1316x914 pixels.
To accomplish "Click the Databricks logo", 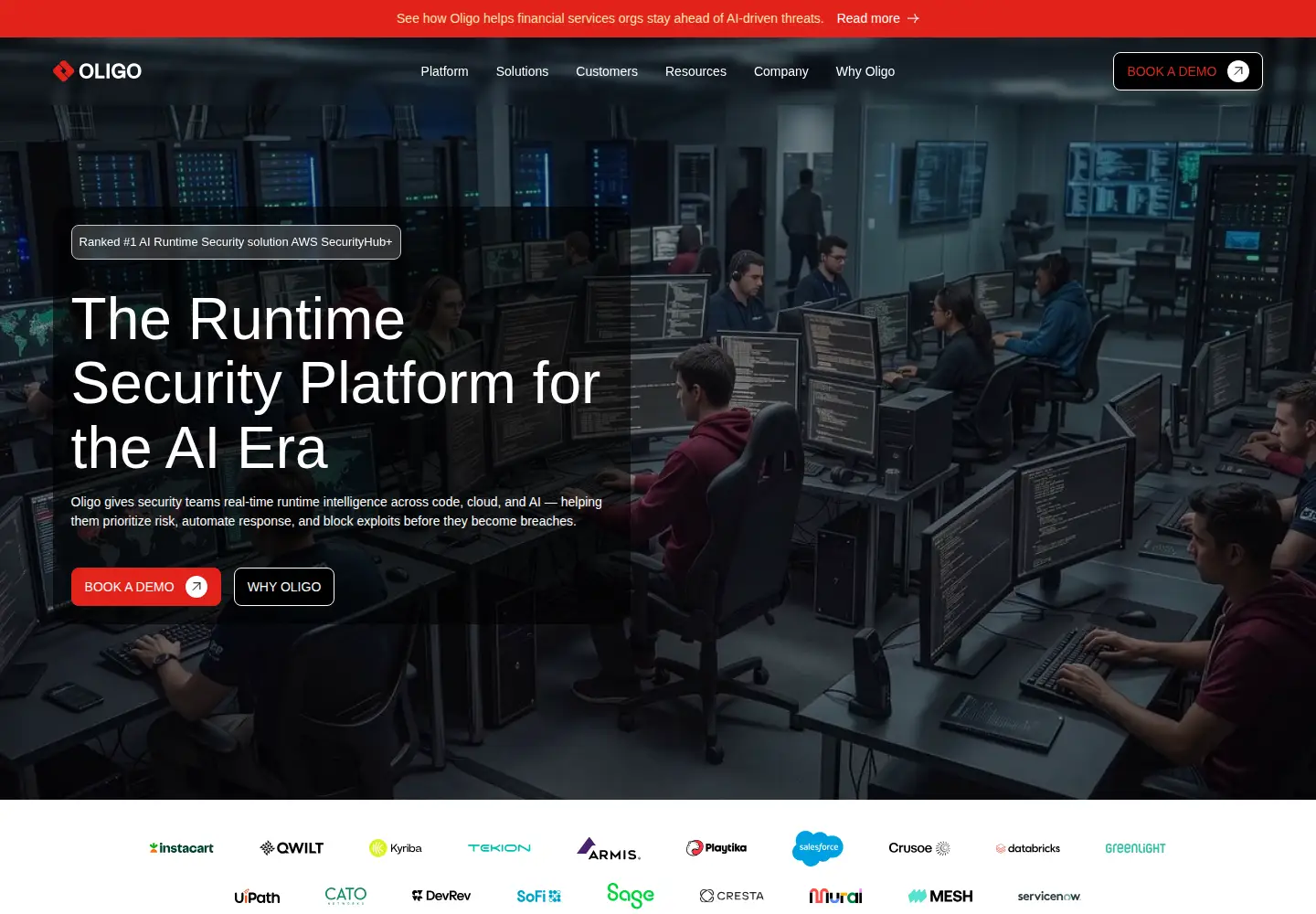I will click(x=1028, y=848).
